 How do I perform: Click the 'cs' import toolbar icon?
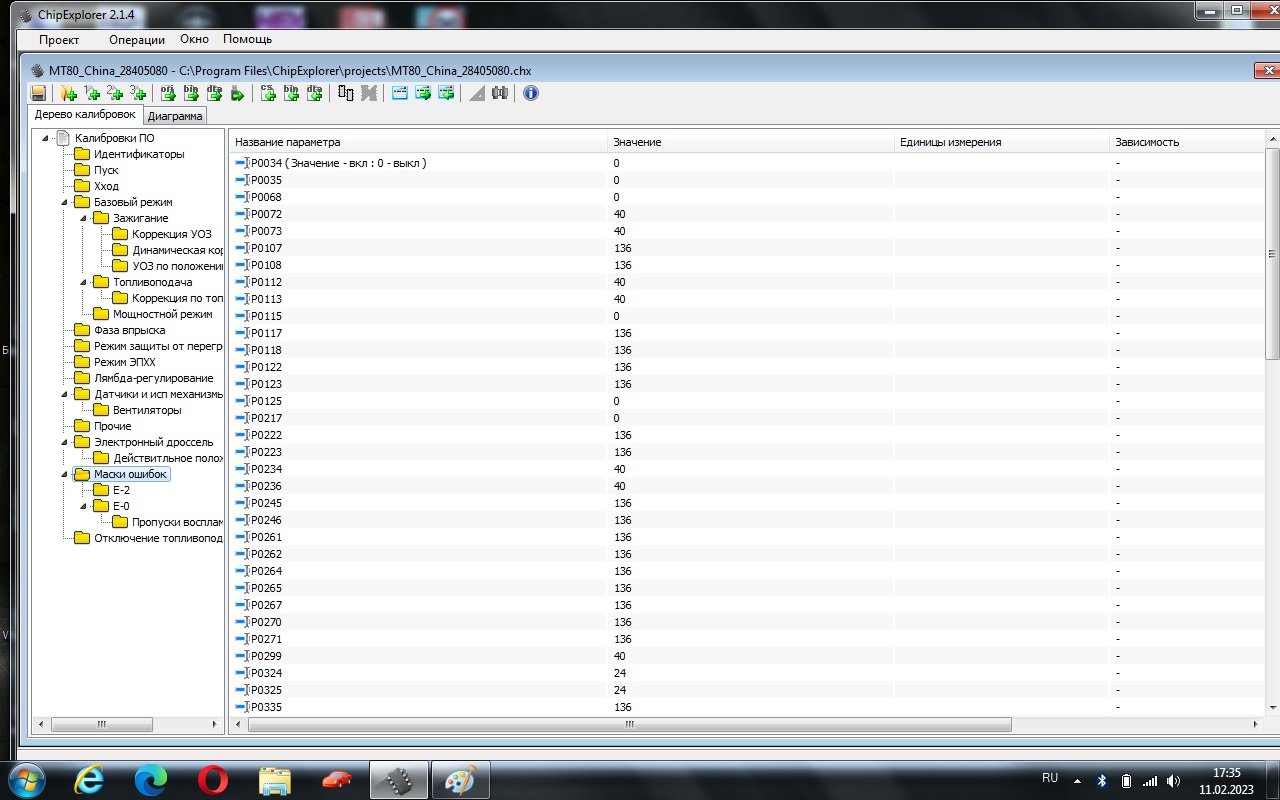(x=267, y=93)
